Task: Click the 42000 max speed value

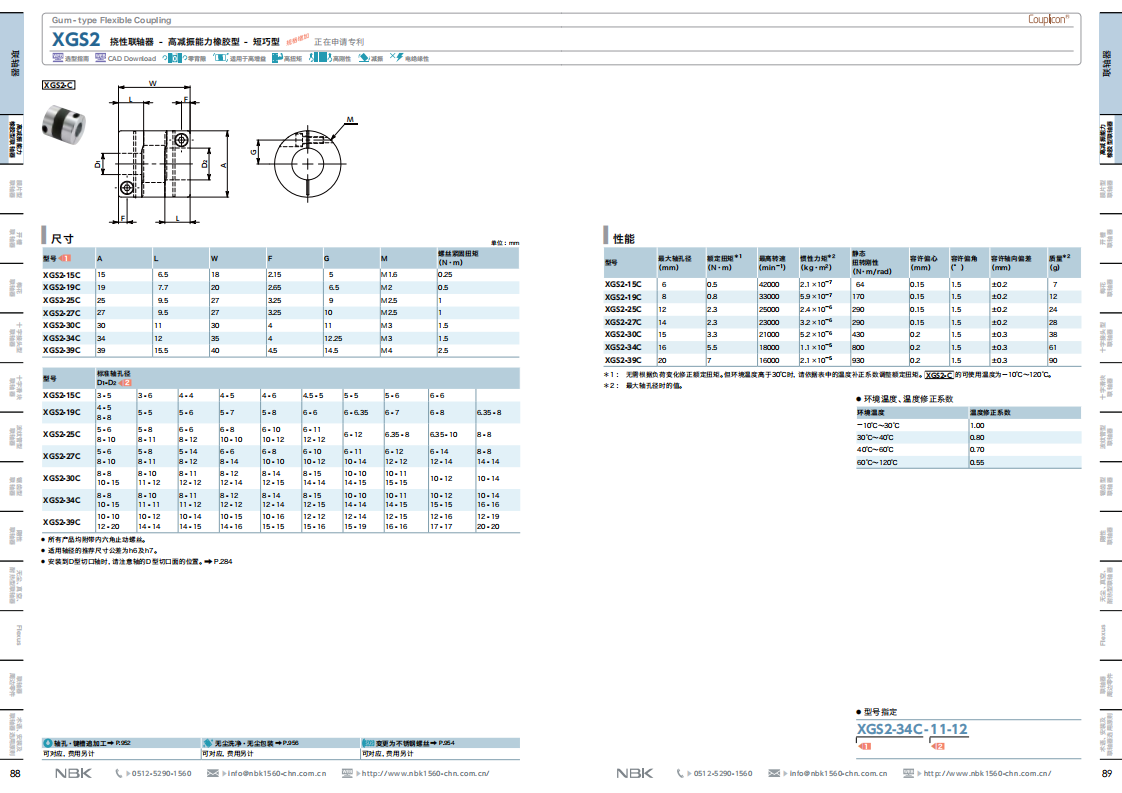Action: coord(769,284)
